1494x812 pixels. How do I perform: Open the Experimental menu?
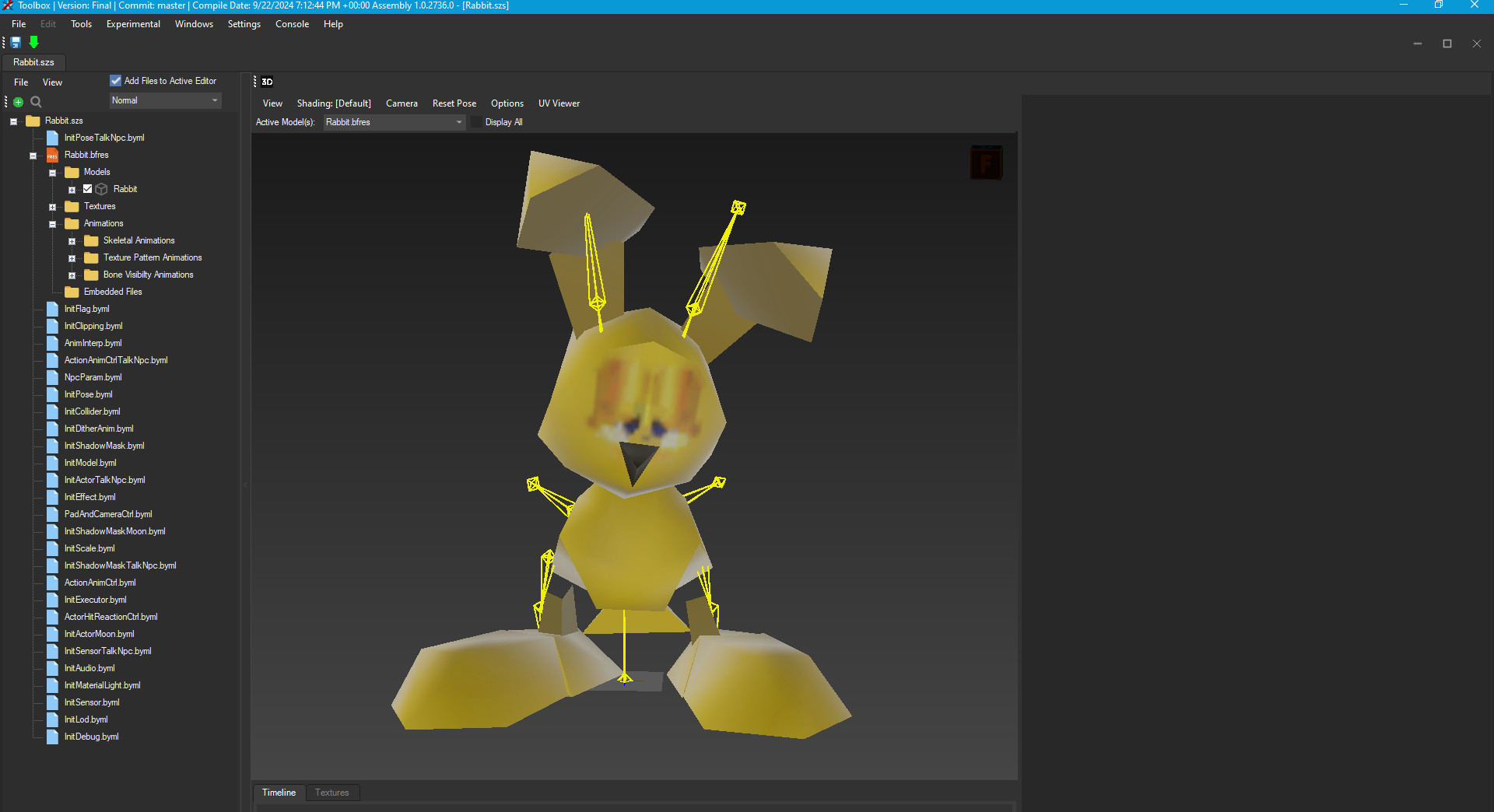click(x=132, y=23)
